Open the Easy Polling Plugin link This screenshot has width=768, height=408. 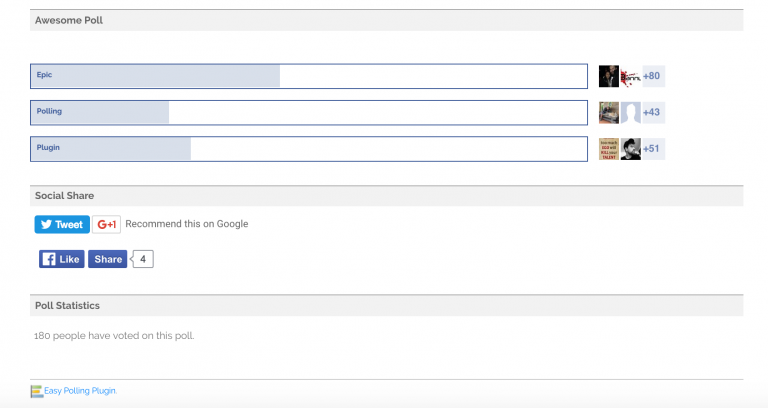pos(80,391)
